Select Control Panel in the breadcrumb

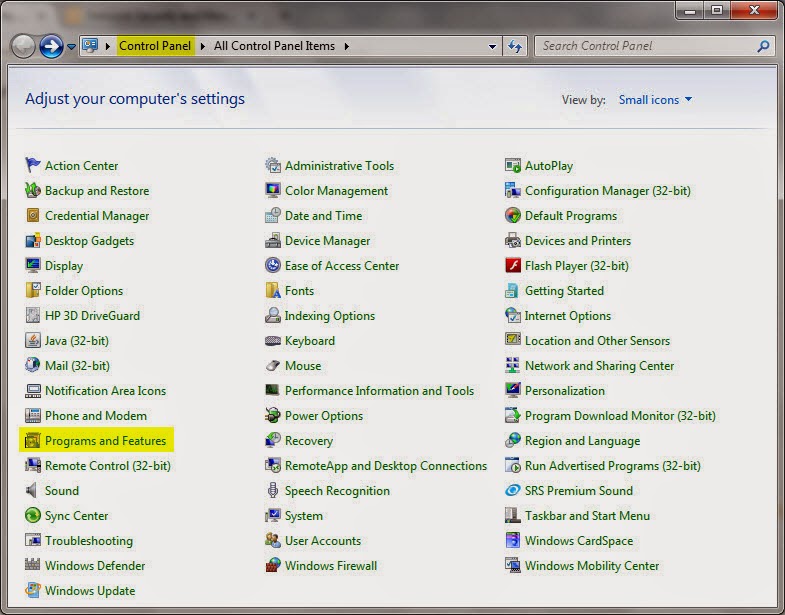click(155, 46)
